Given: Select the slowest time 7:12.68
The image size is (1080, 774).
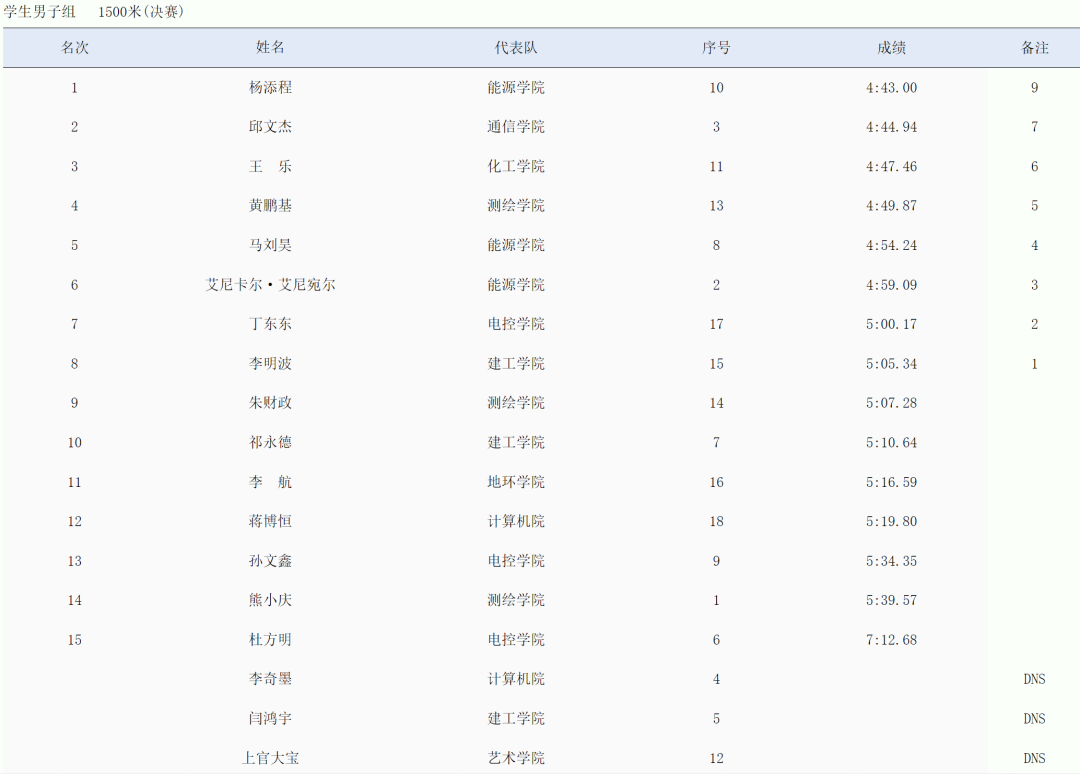Looking at the screenshot, I should [891, 640].
